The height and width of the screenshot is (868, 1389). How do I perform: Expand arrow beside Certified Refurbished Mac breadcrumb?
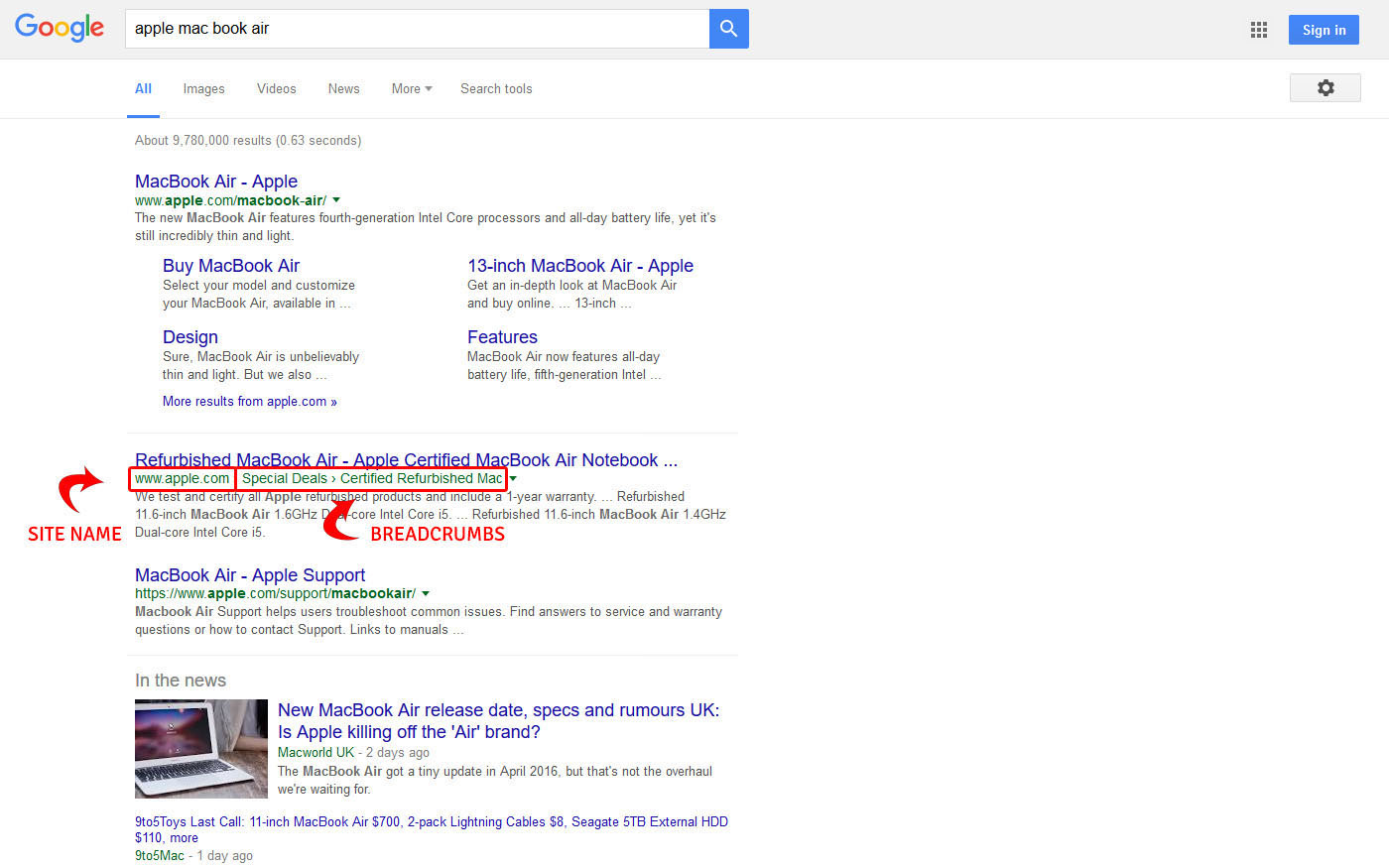(x=513, y=479)
